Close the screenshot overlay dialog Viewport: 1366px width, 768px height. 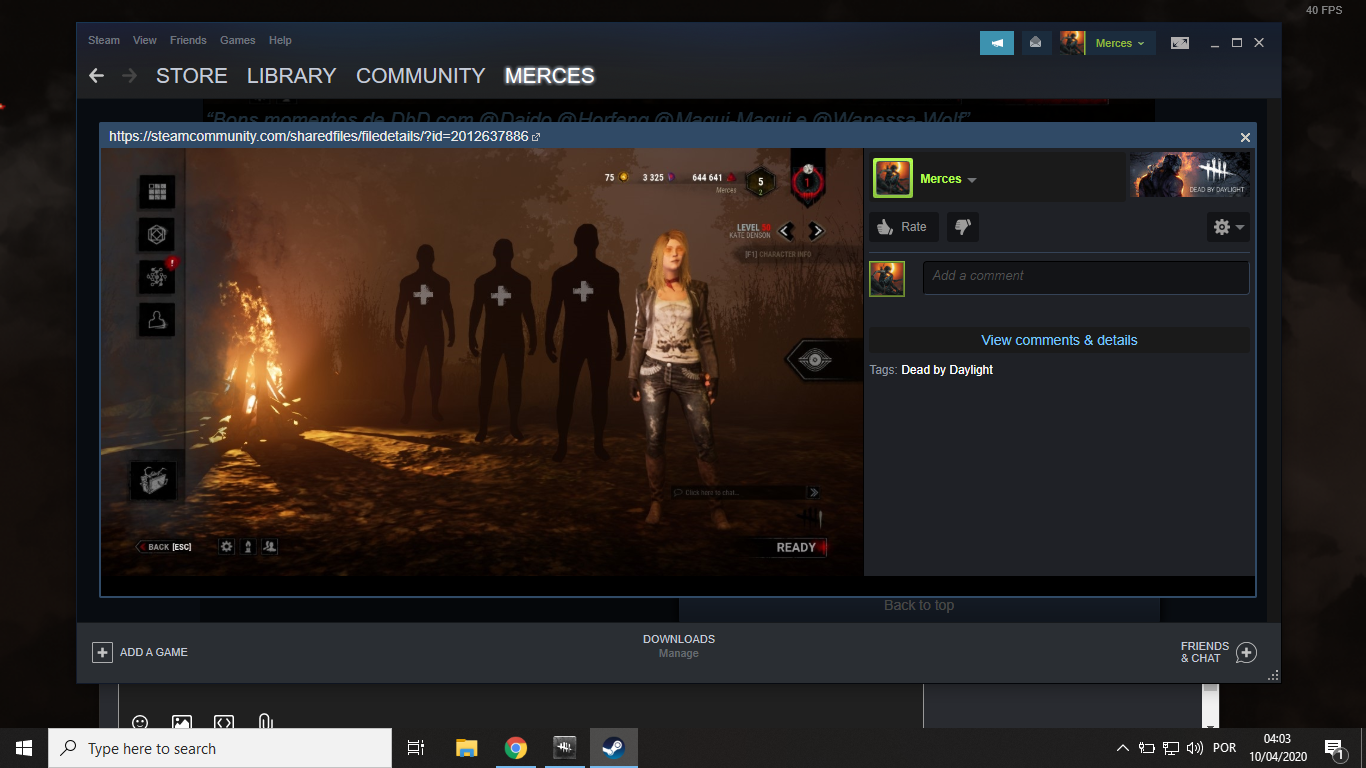point(1245,137)
